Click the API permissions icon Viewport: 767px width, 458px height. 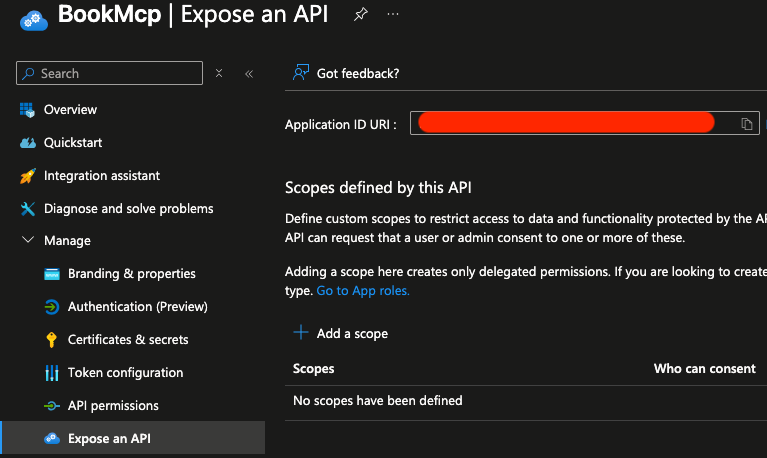pyautogui.click(x=51, y=406)
